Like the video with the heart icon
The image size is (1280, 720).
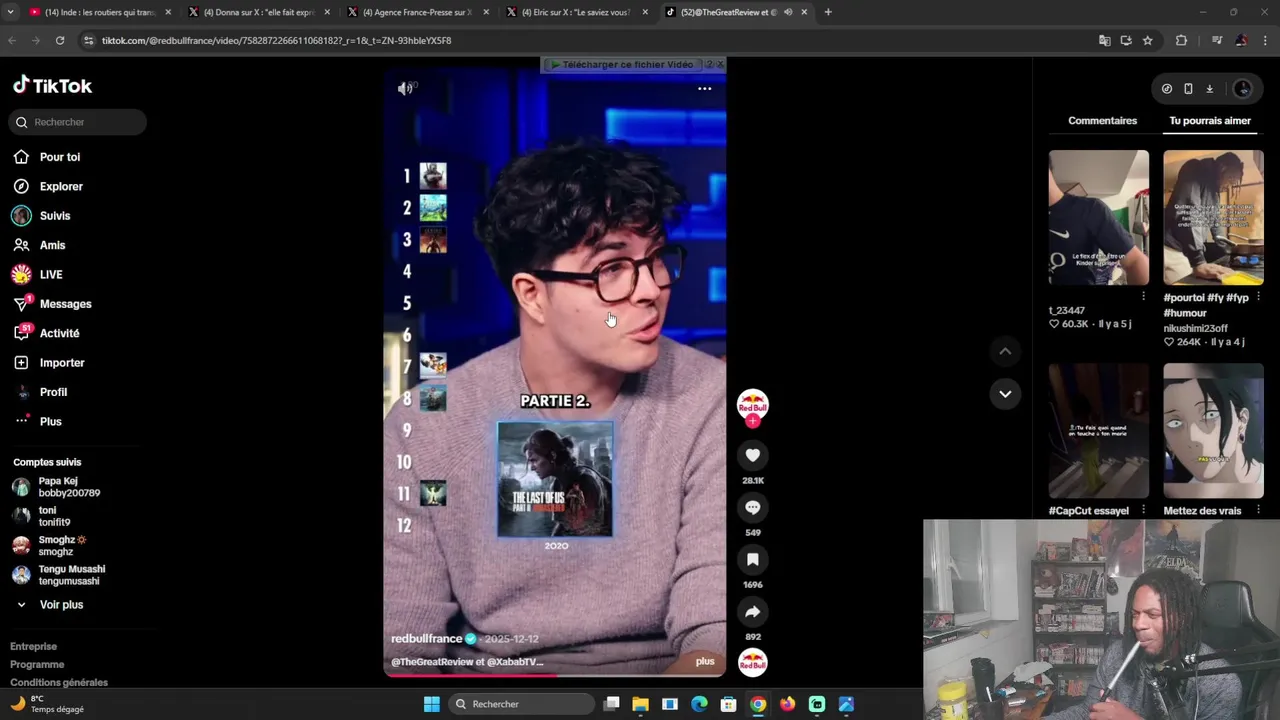point(753,456)
